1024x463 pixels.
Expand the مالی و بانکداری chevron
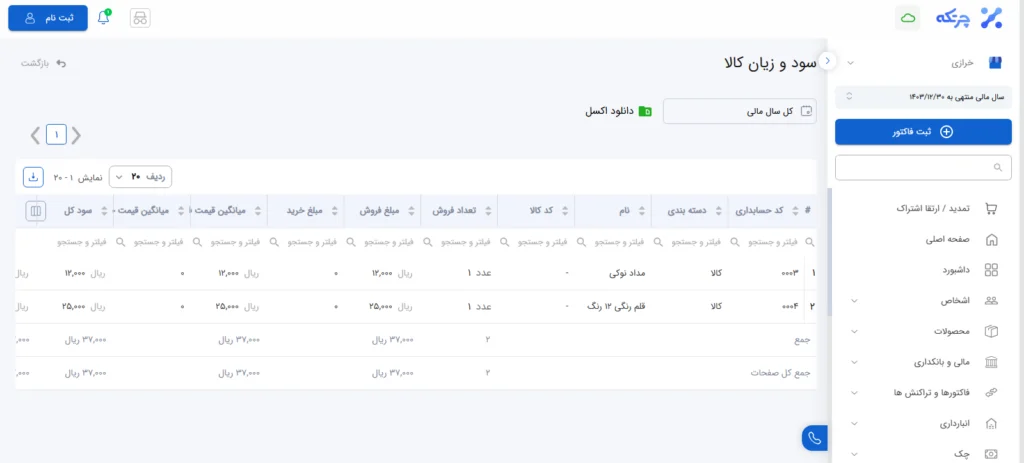coord(854,362)
